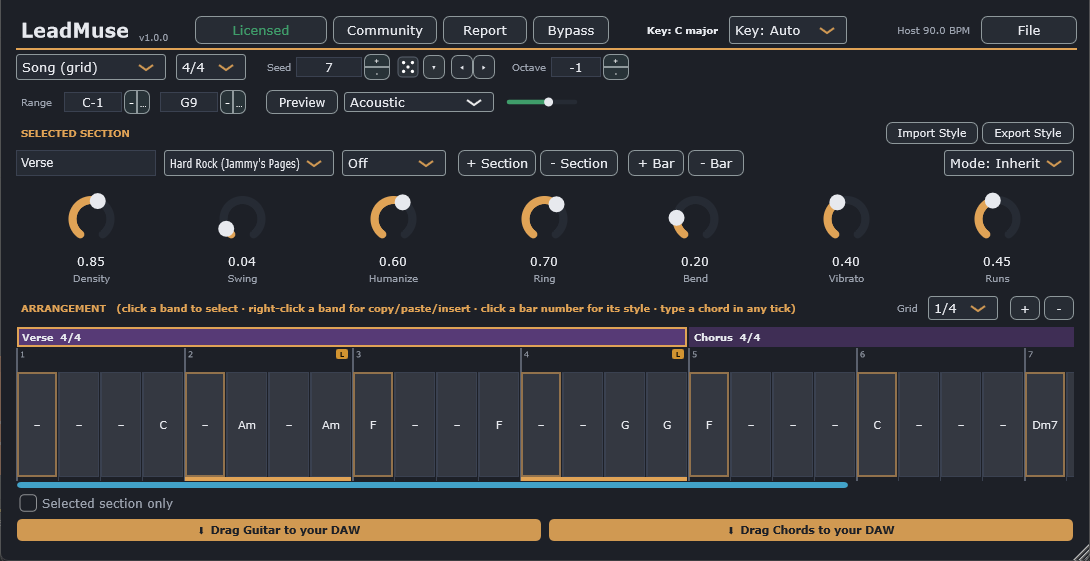Click Drag Guitar to your DAW bar

pos(279,530)
